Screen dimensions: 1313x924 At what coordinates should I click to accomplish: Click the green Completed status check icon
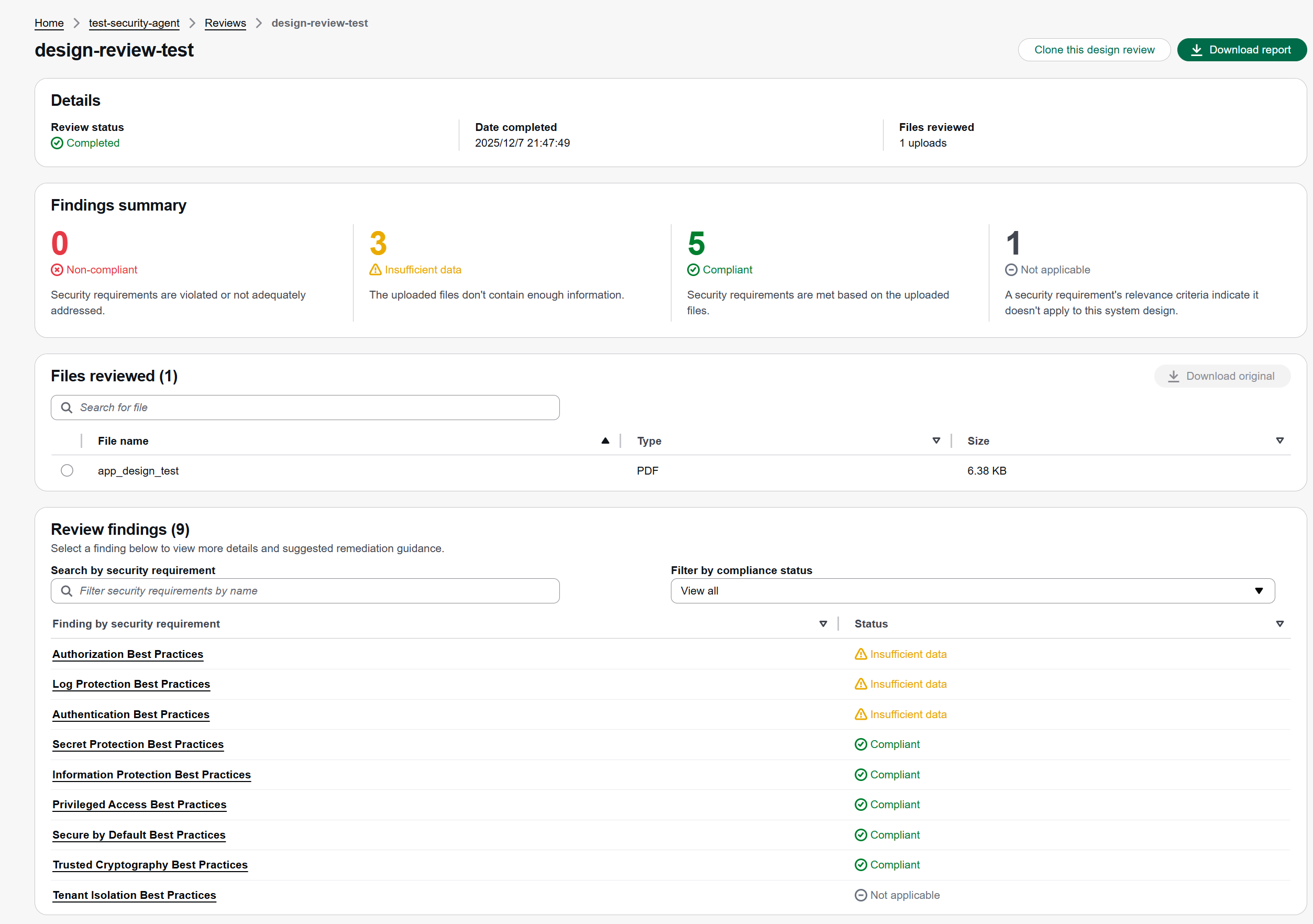57,143
